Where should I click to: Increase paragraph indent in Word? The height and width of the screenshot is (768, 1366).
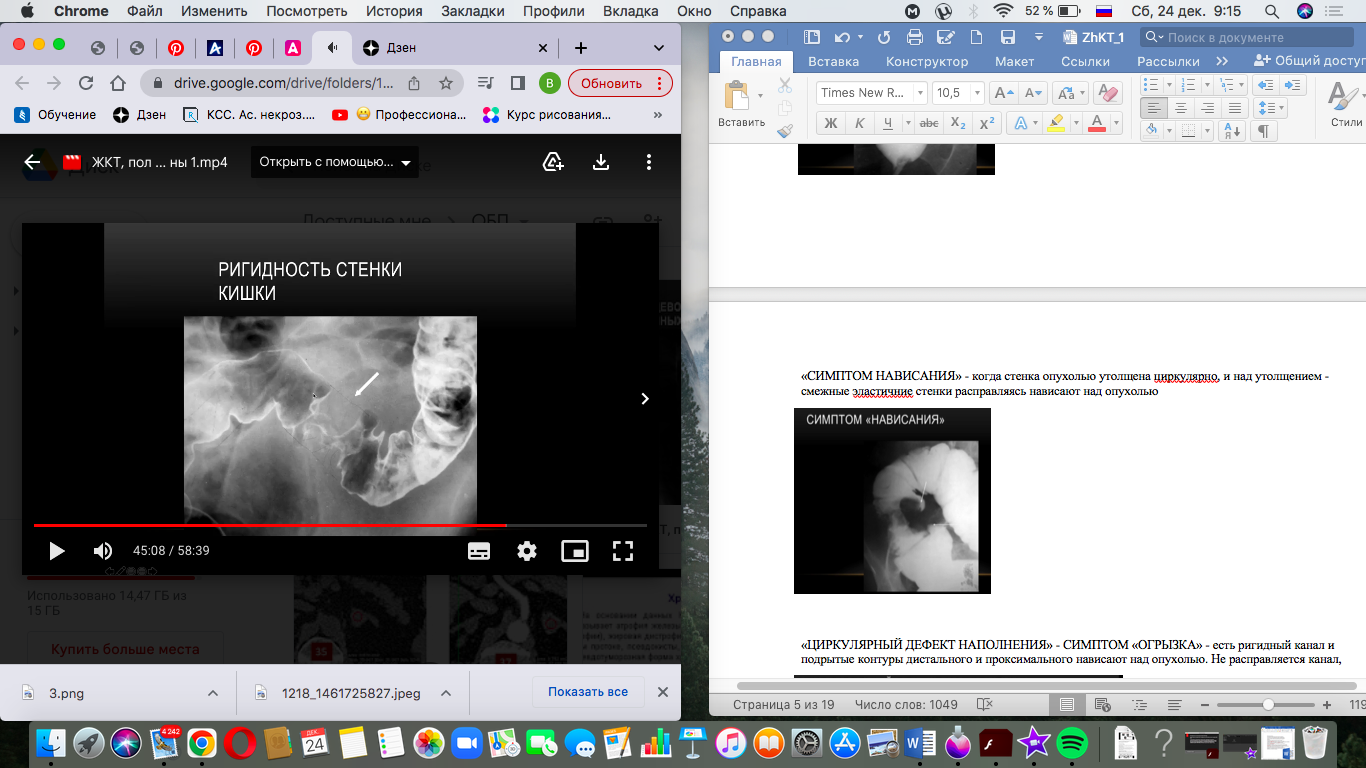point(1294,85)
